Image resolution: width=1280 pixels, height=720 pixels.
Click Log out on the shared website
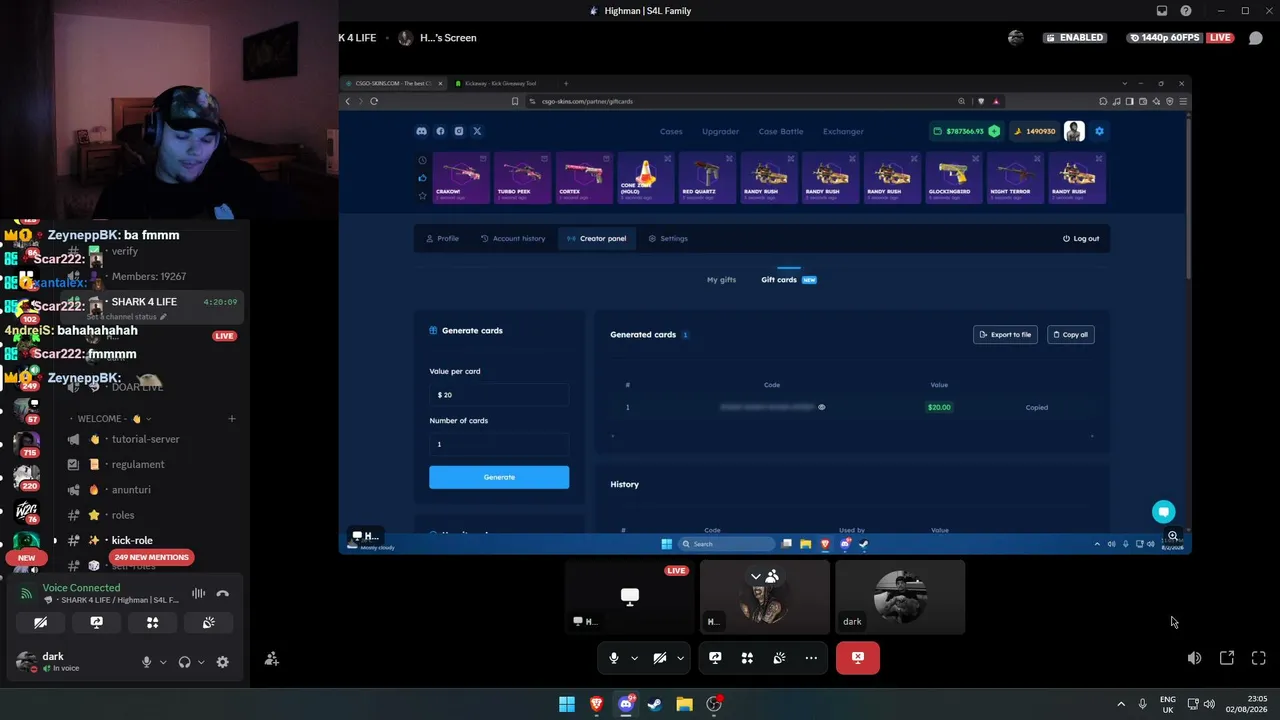click(x=1081, y=238)
